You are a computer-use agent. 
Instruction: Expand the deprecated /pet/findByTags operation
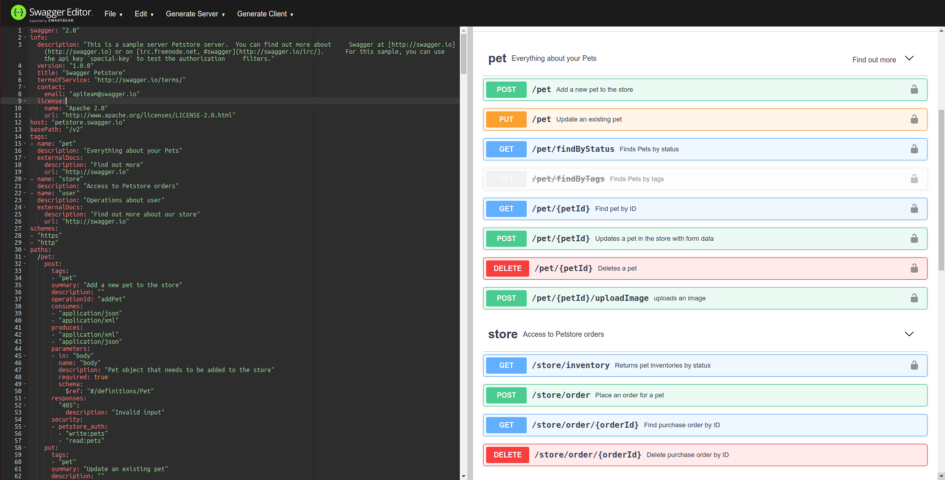pyautogui.click(x=705, y=179)
